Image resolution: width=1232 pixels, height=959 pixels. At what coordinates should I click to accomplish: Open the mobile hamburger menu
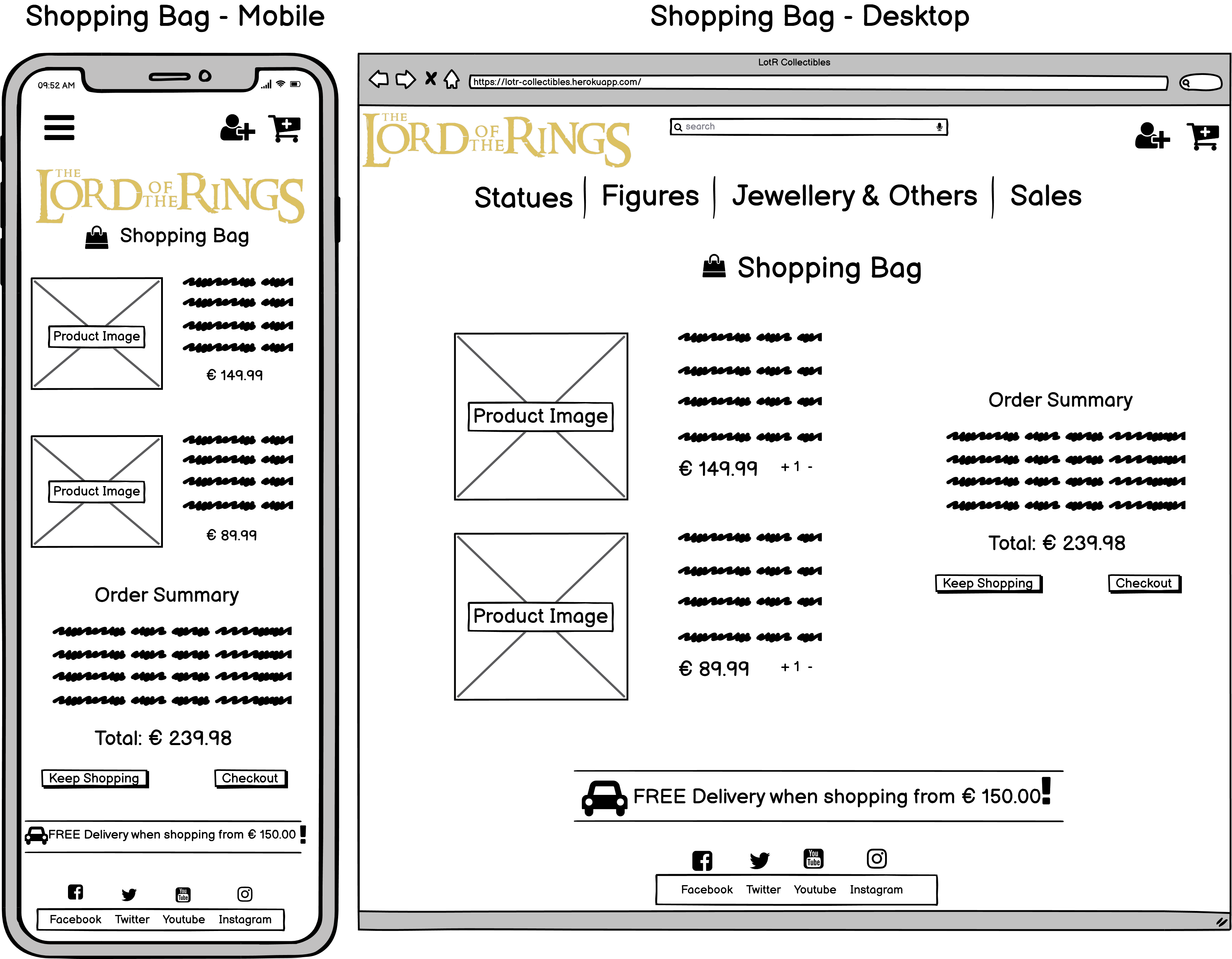(x=59, y=128)
